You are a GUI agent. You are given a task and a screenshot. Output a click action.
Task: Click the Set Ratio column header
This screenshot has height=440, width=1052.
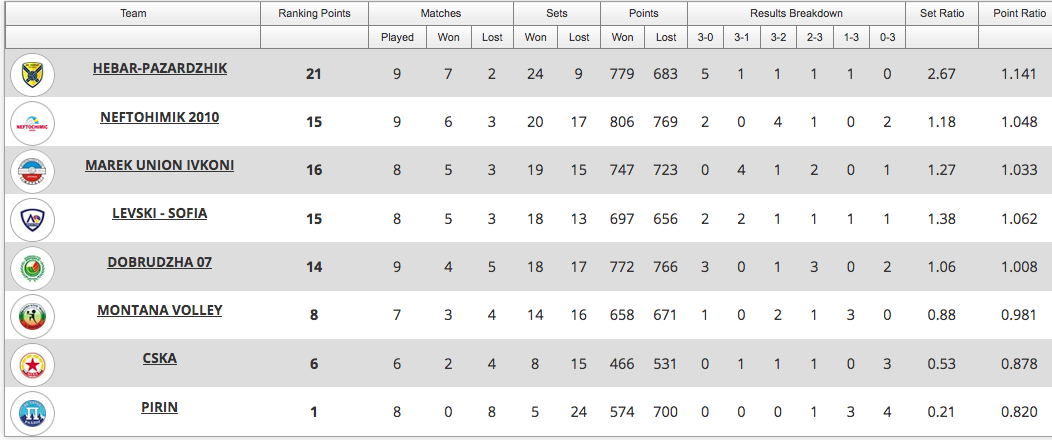[x=942, y=13]
